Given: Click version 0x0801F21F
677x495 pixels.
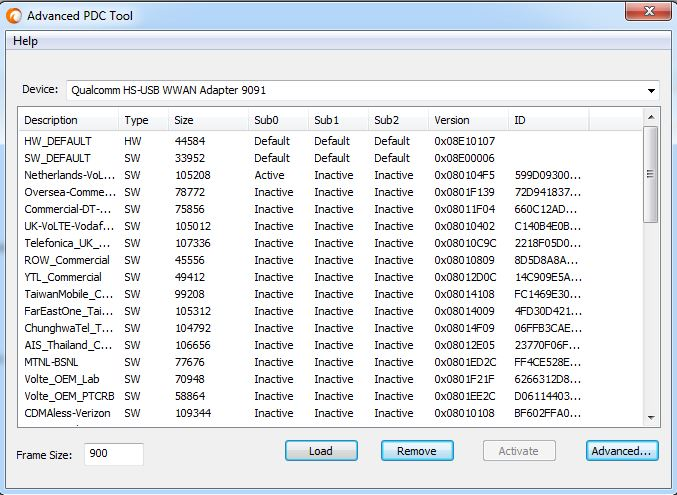Looking at the screenshot, I should (464, 379).
